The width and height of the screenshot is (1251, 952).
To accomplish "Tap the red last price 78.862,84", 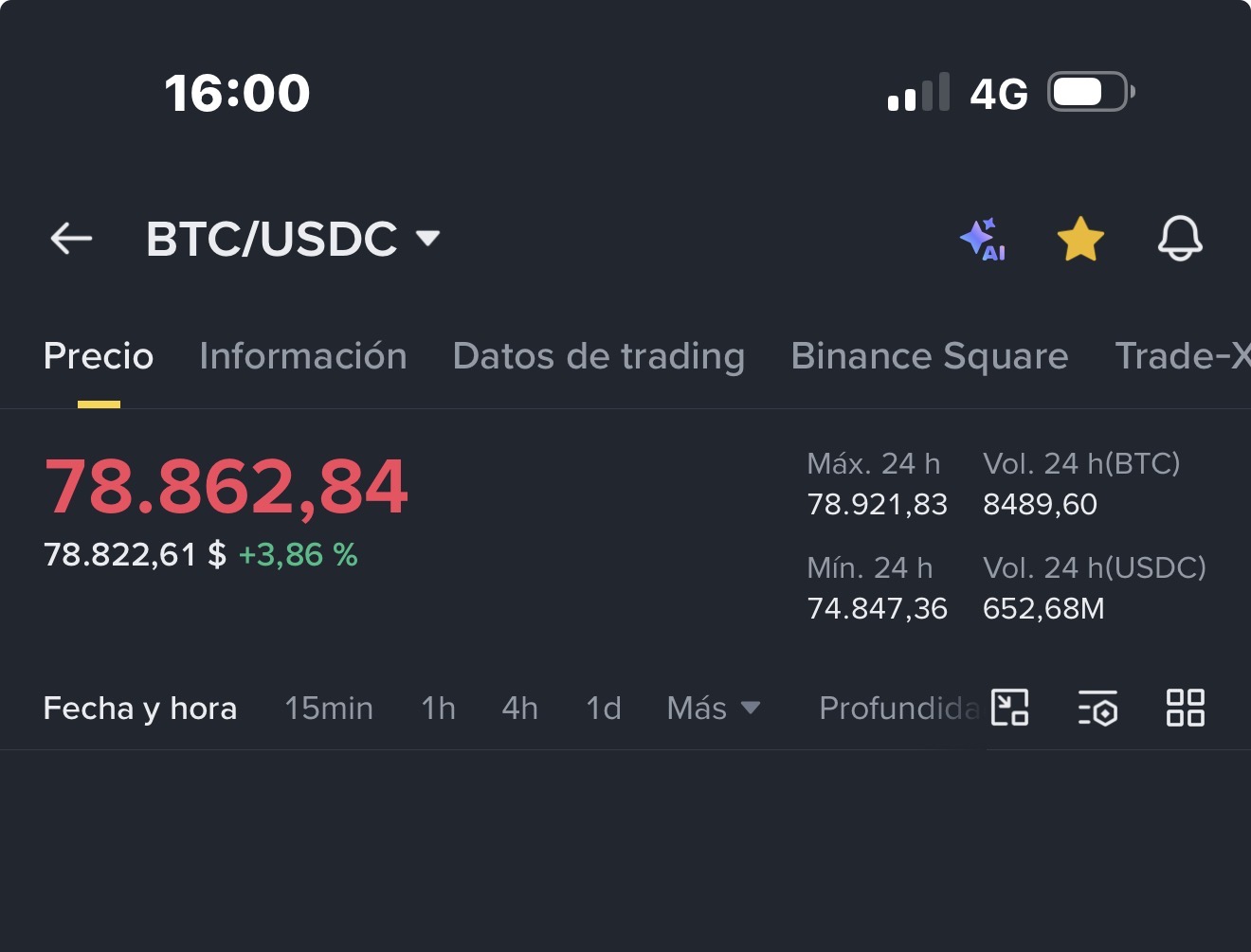I will 226,487.
